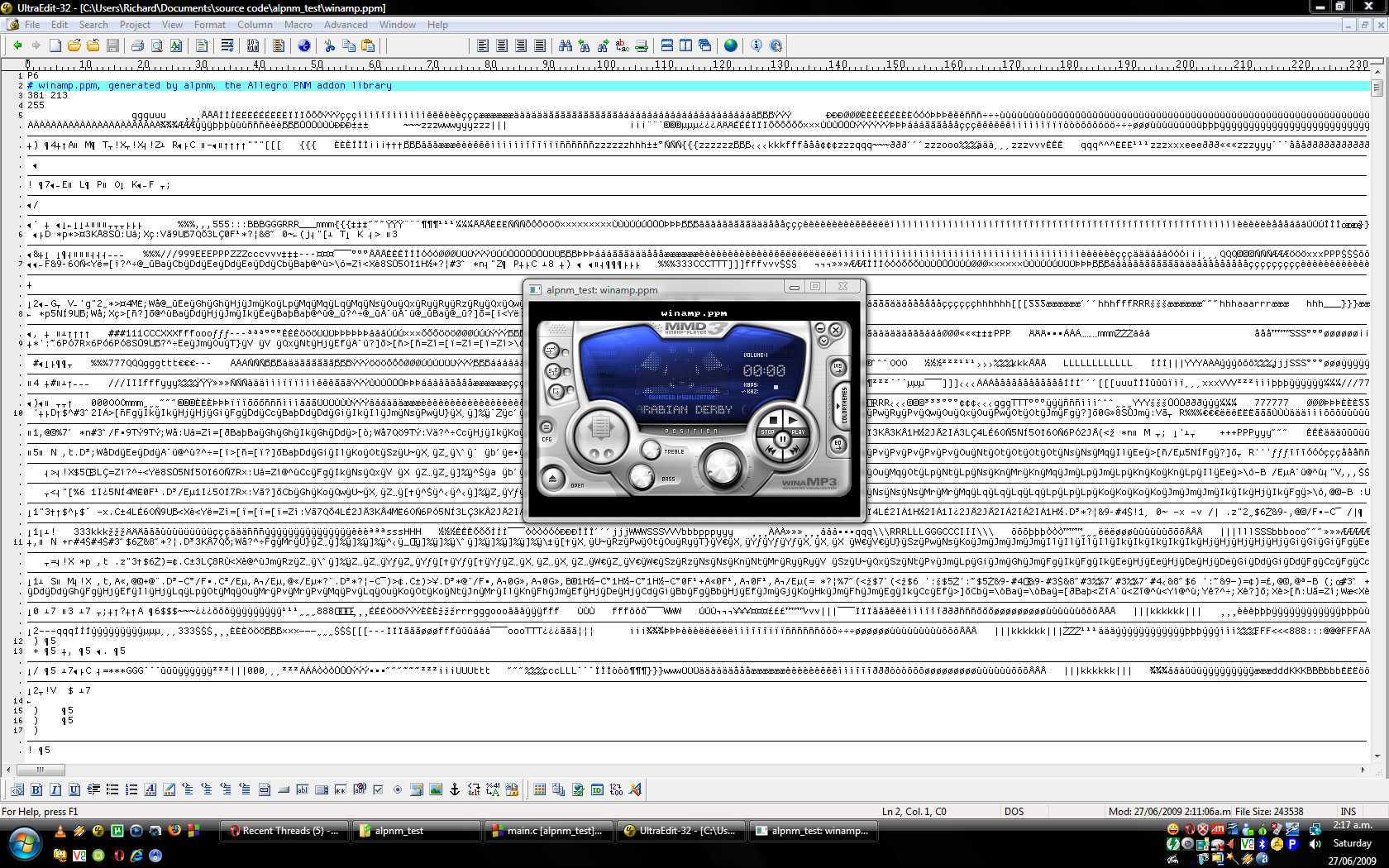Switch to alpnm_test folder taskbar button
The width and height of the screenshot is (1389, 868).
click(x=417, y=831)
